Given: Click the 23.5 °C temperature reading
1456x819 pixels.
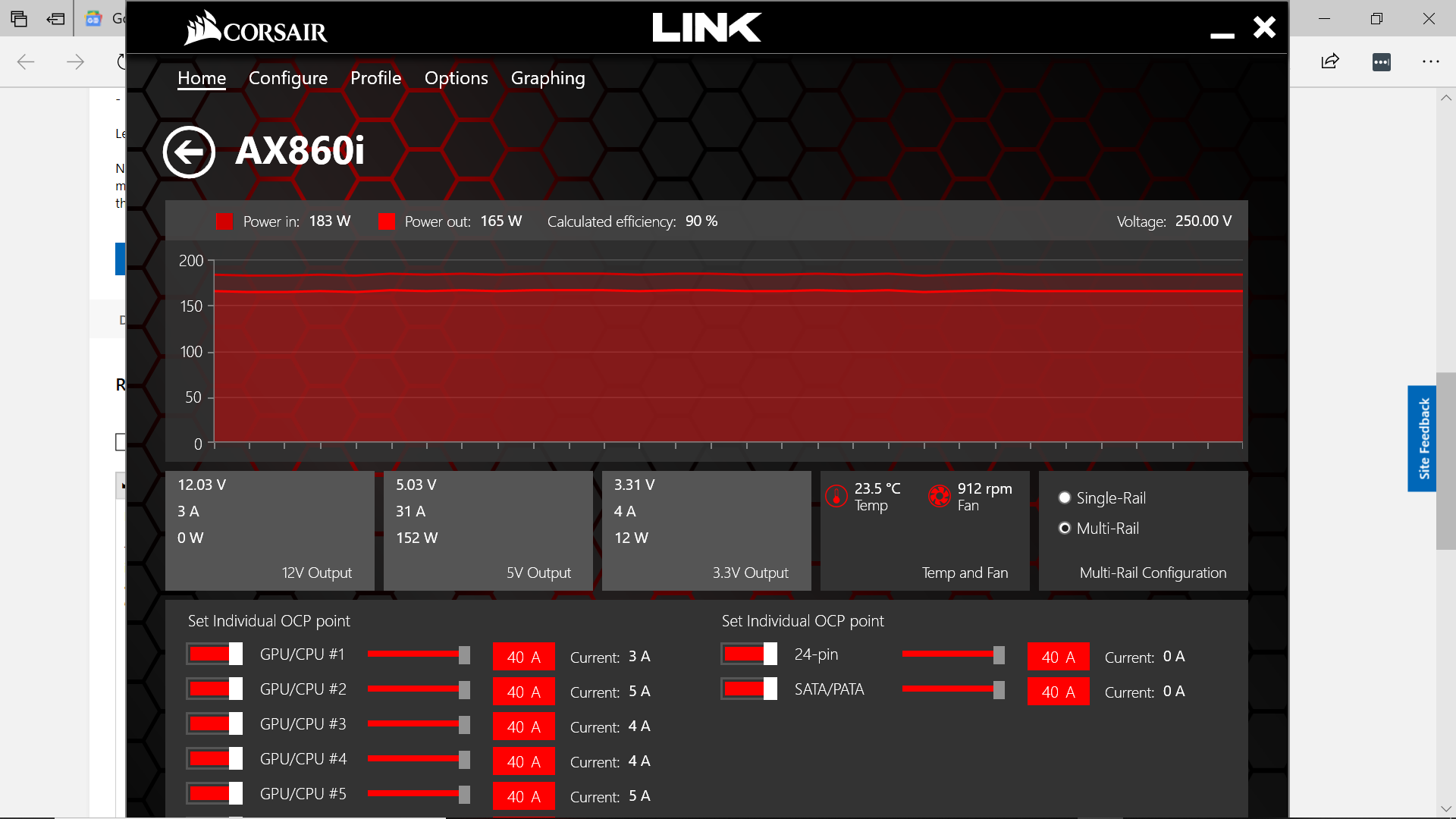Looking at the screenshot, I should (877, 488).
